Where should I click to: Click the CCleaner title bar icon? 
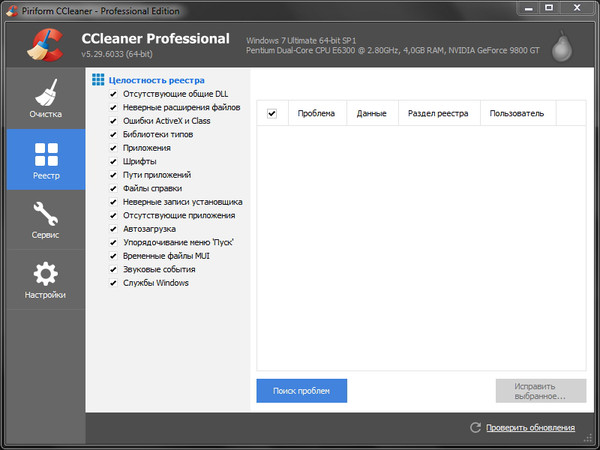(x=12, y=11)
